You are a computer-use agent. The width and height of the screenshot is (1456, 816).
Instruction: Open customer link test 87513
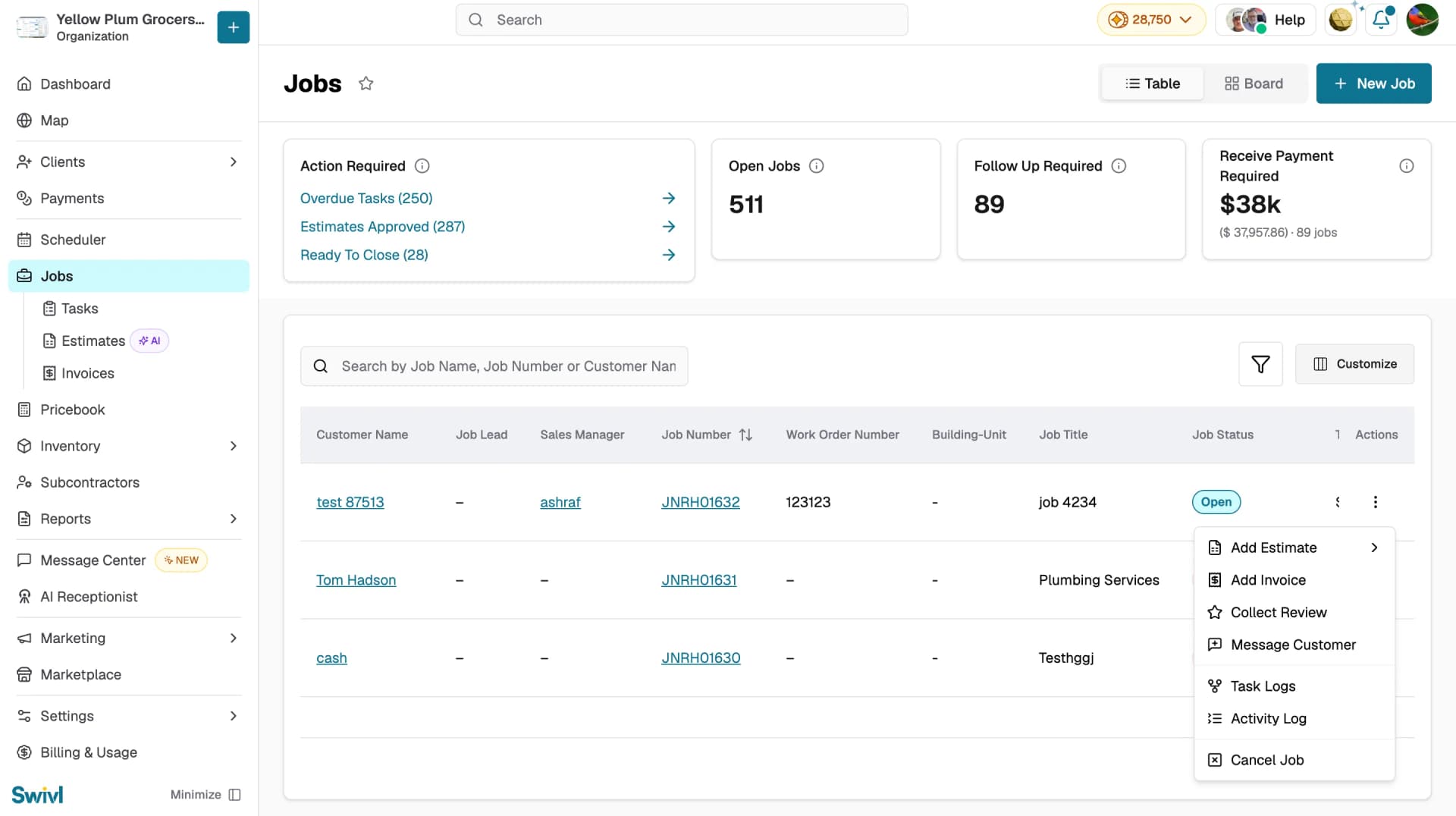350,502
